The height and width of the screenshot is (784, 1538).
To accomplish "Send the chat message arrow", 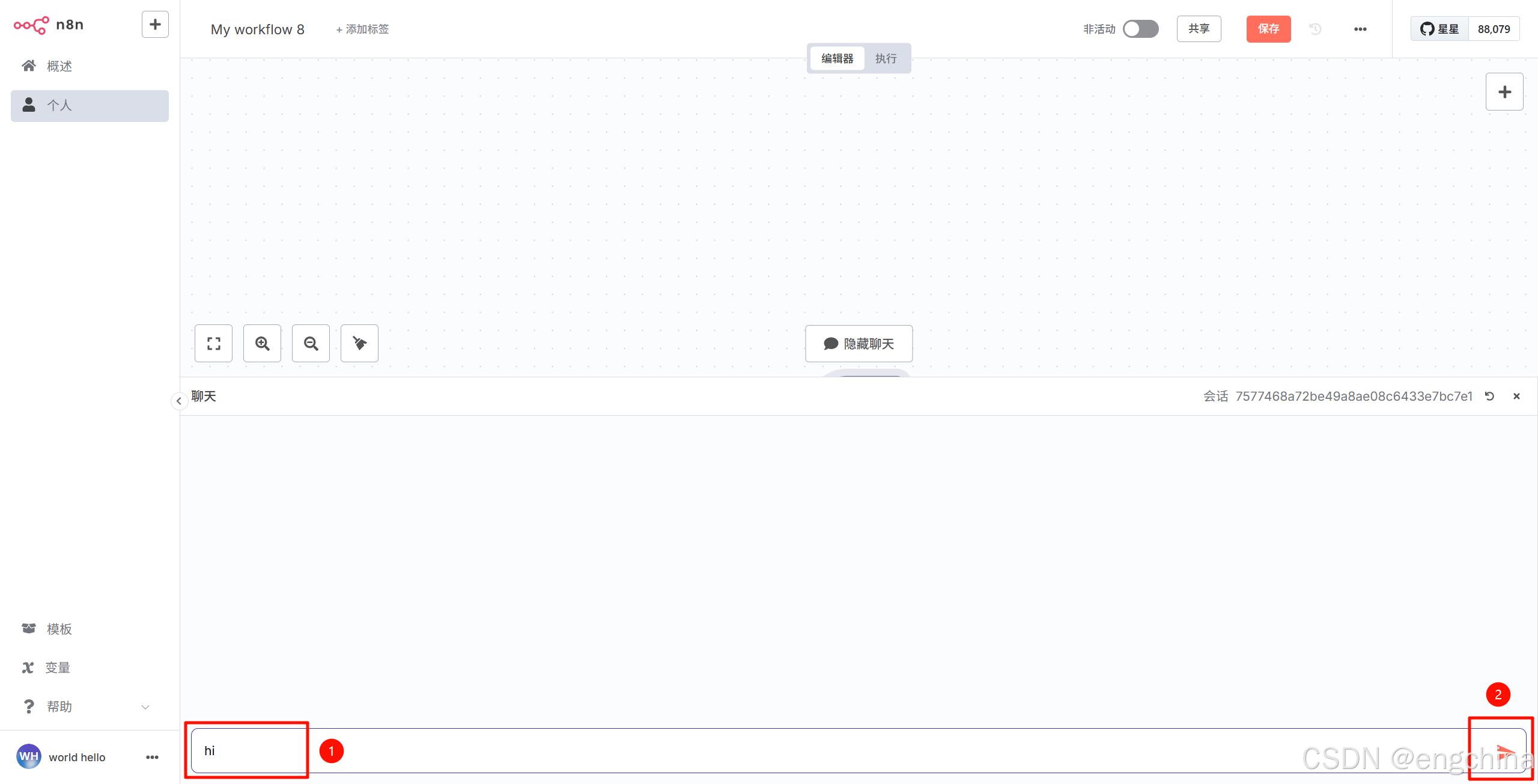I will point(1504,751).
